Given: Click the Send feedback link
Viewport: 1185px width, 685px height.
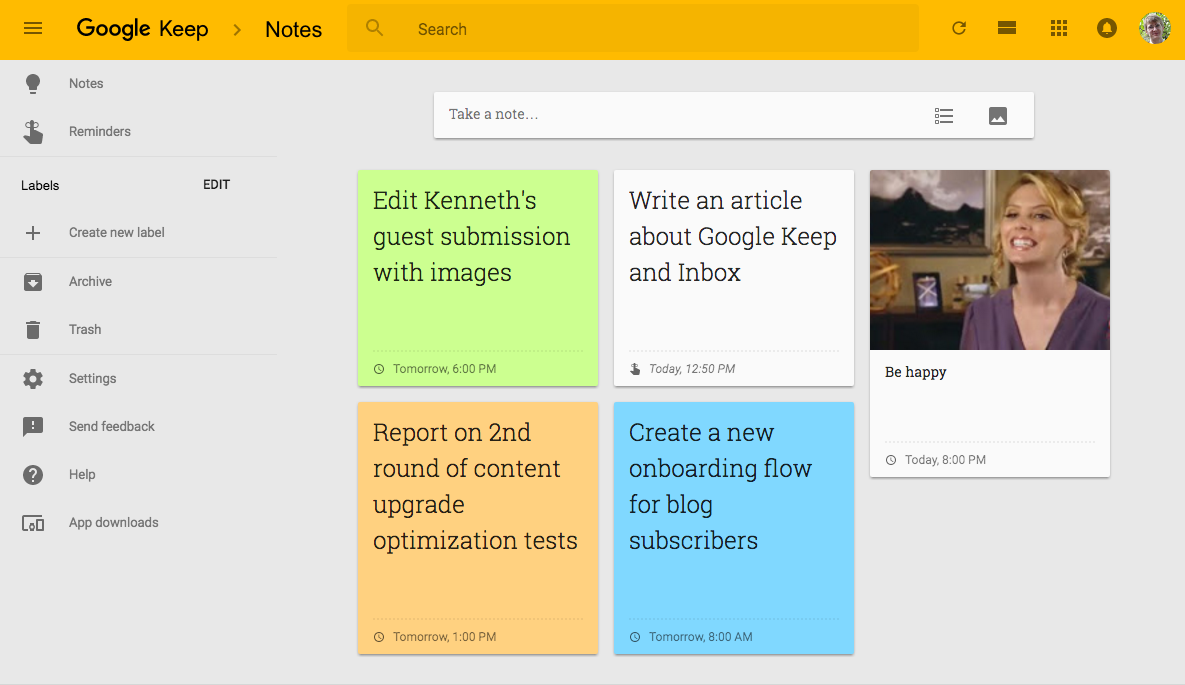Looking at the screenshot, I should click(111, 427).
